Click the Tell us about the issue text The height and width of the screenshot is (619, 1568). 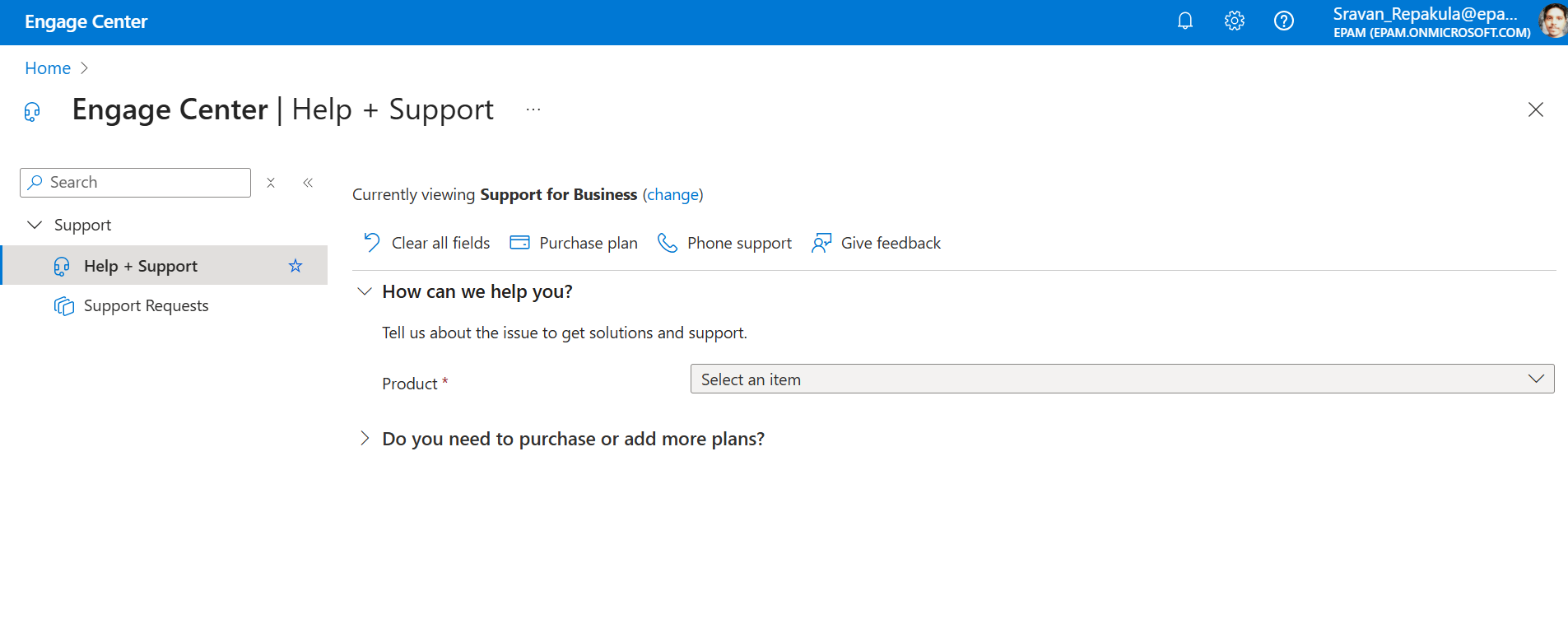point(565,333)
